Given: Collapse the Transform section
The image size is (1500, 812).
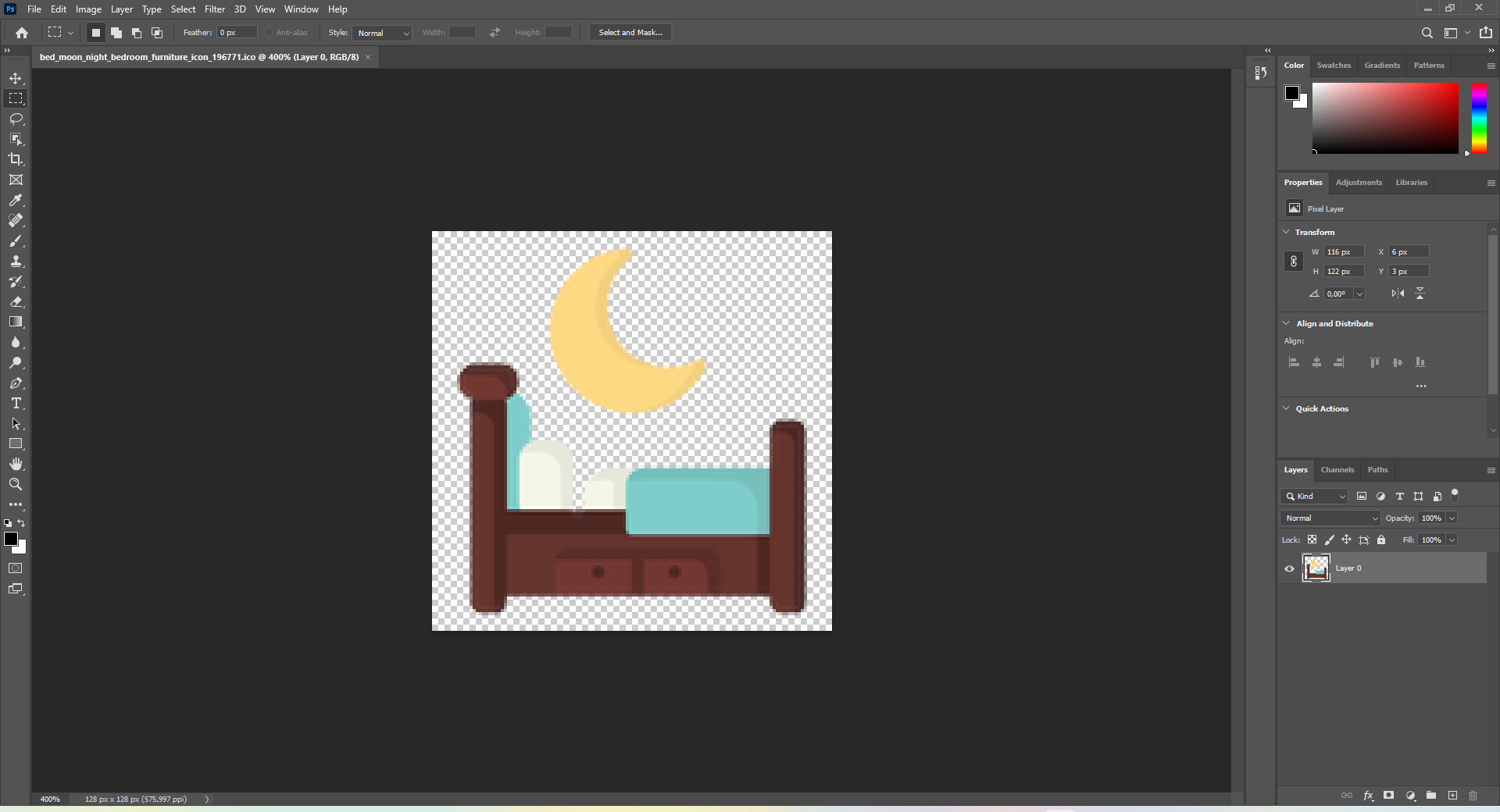Looking at the screenshot, I should (x=1286, y=232).
